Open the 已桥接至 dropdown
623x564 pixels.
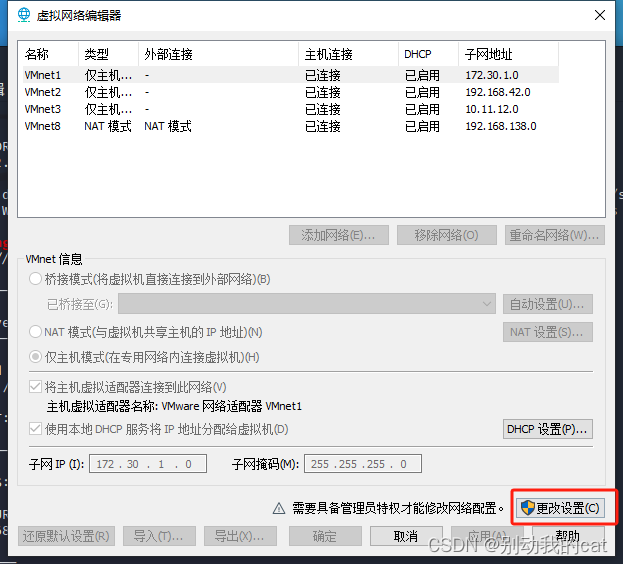pos(307,304)
